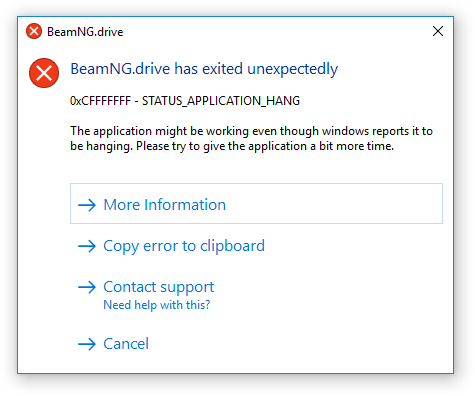The height and width of the screenshot is (396, 475).
Task: Click the arrow icon beside More Information
Action: [x=87, y=205]
